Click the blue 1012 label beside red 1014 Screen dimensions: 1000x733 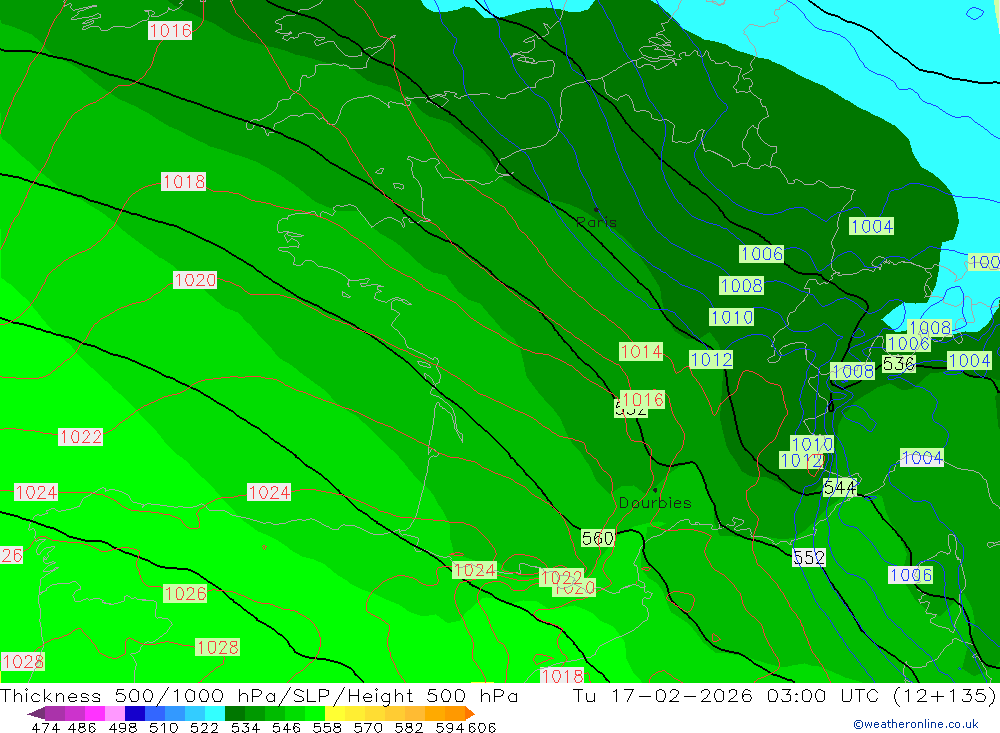[x=710, y=360]
